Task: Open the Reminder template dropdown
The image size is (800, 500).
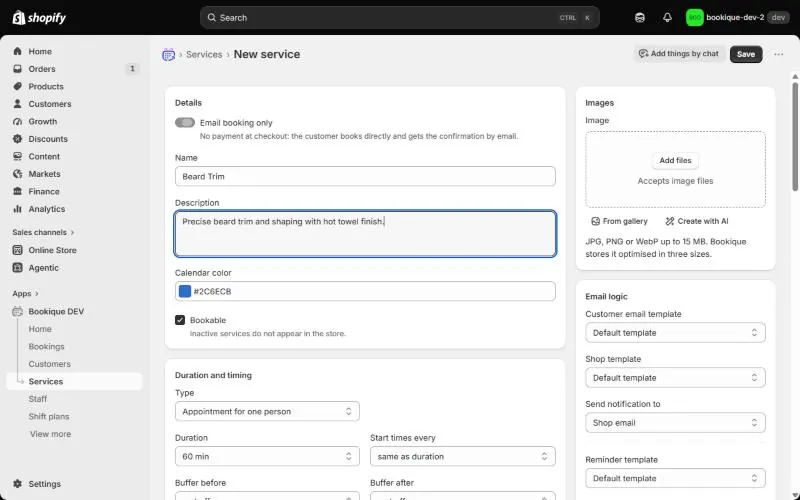Action: tap(675, 478)
